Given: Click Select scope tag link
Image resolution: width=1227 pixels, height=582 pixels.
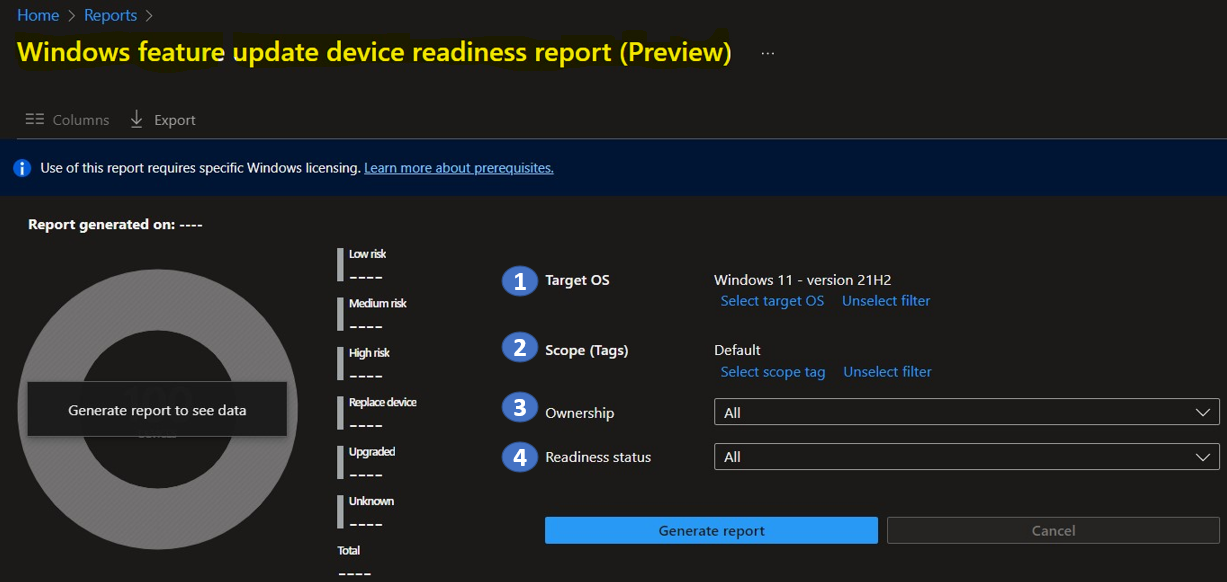Looking at the screenshot, I should 773,371.
